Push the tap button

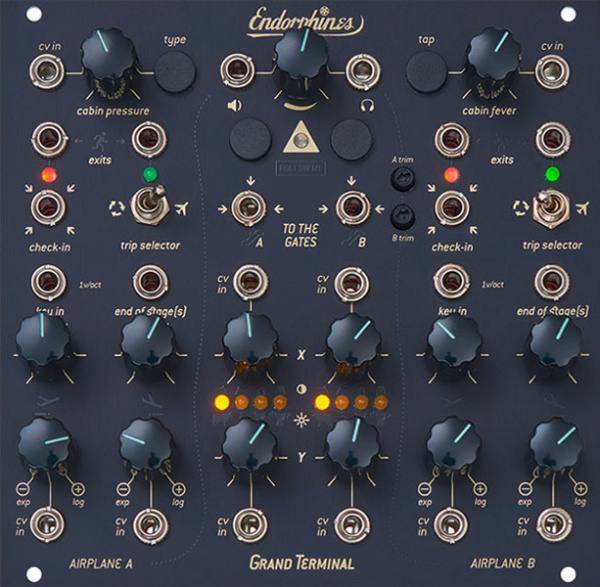click(x=426, y=72)
